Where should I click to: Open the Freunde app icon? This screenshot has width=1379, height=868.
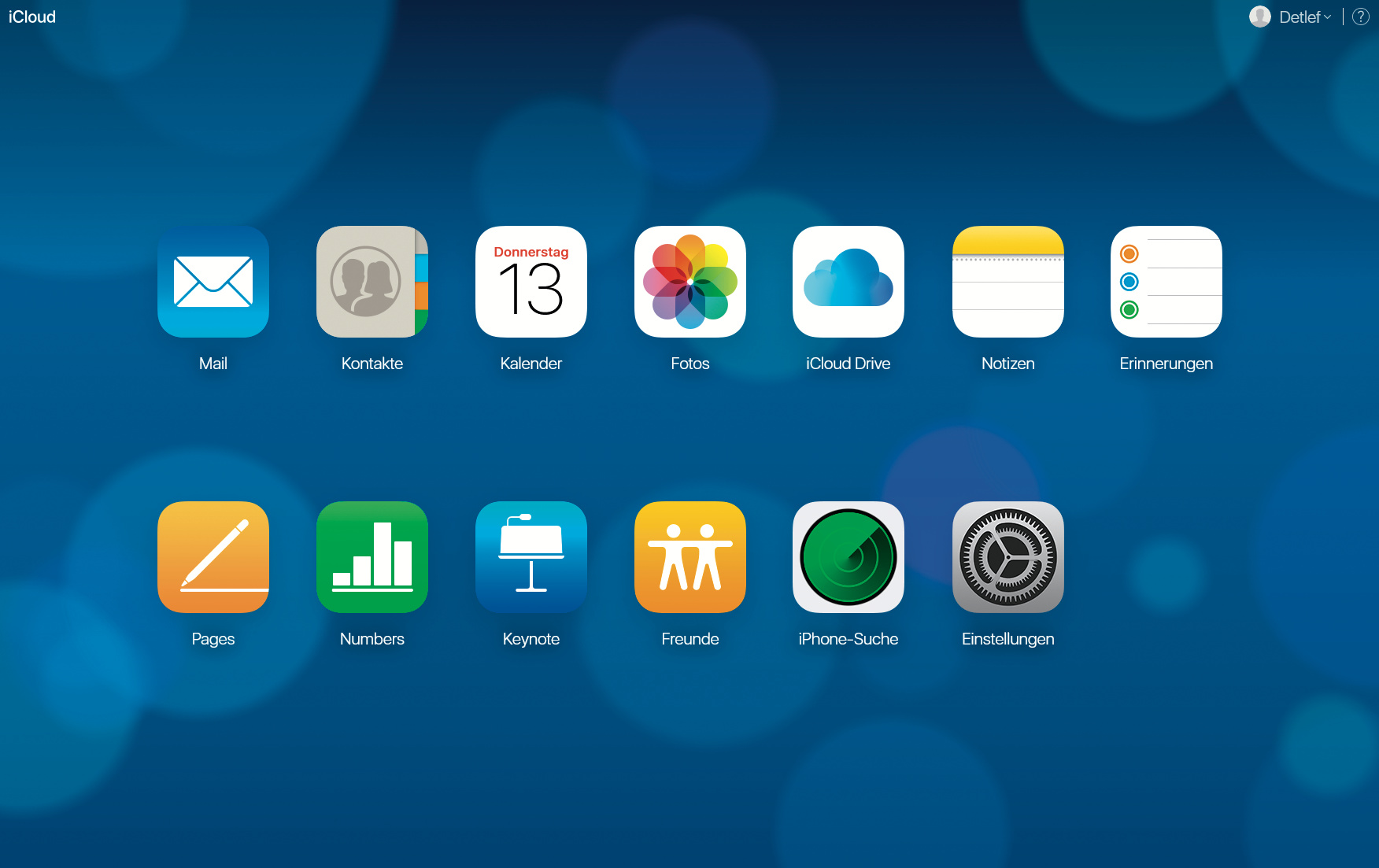(690, 557)
